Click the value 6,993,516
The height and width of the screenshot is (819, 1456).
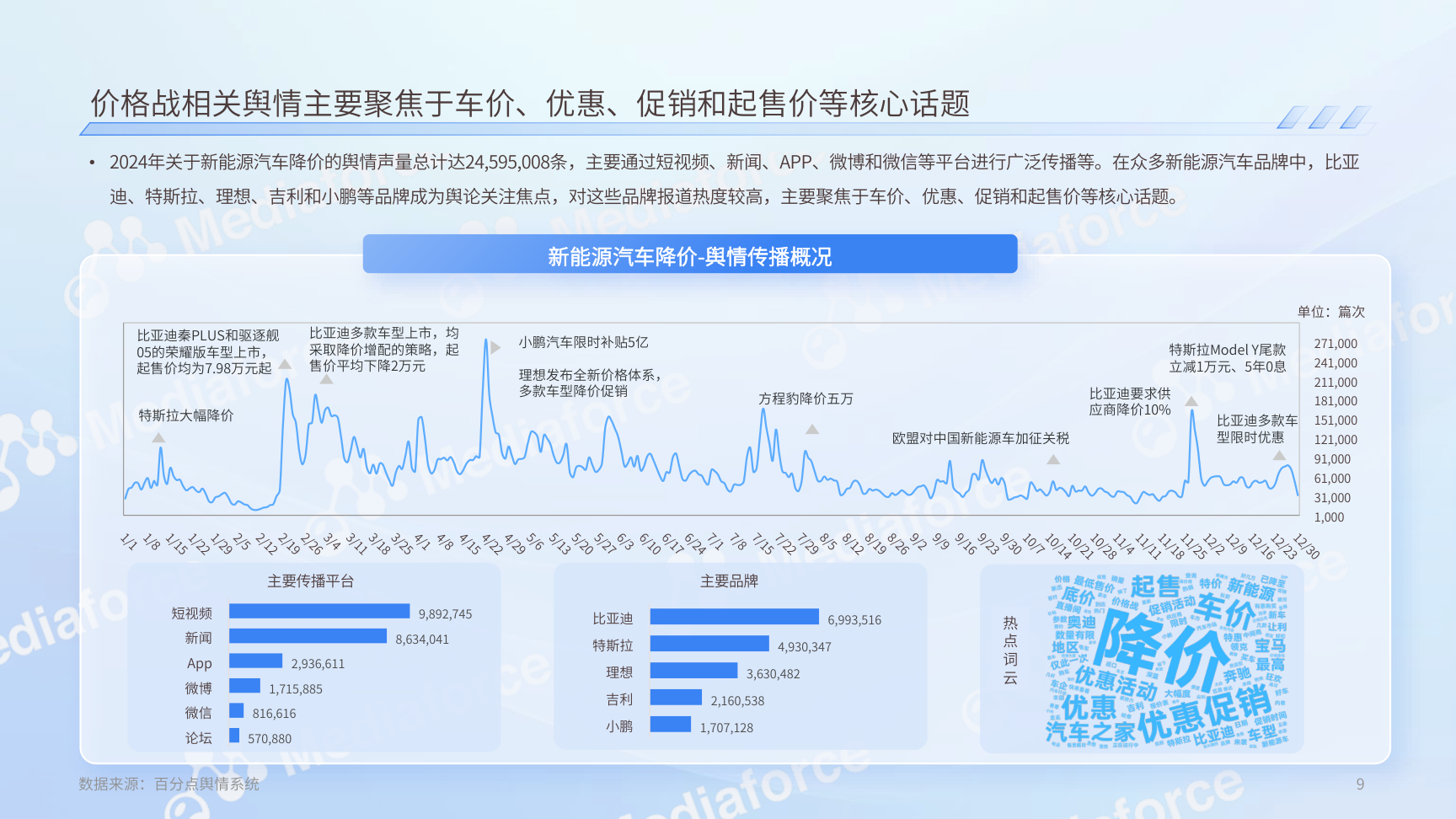coord(854,620)
